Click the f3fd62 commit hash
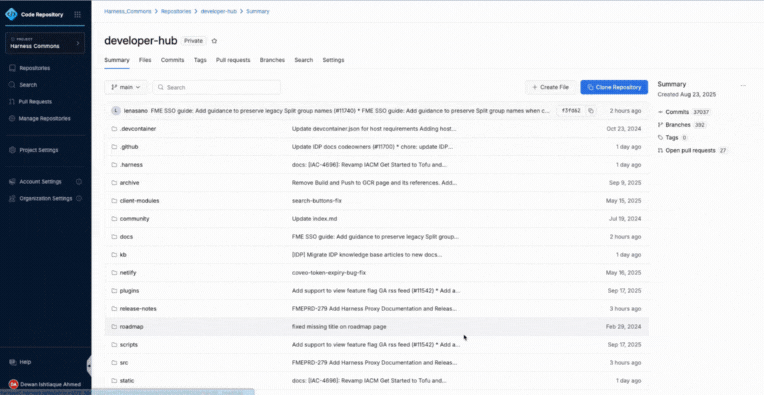 571,111
